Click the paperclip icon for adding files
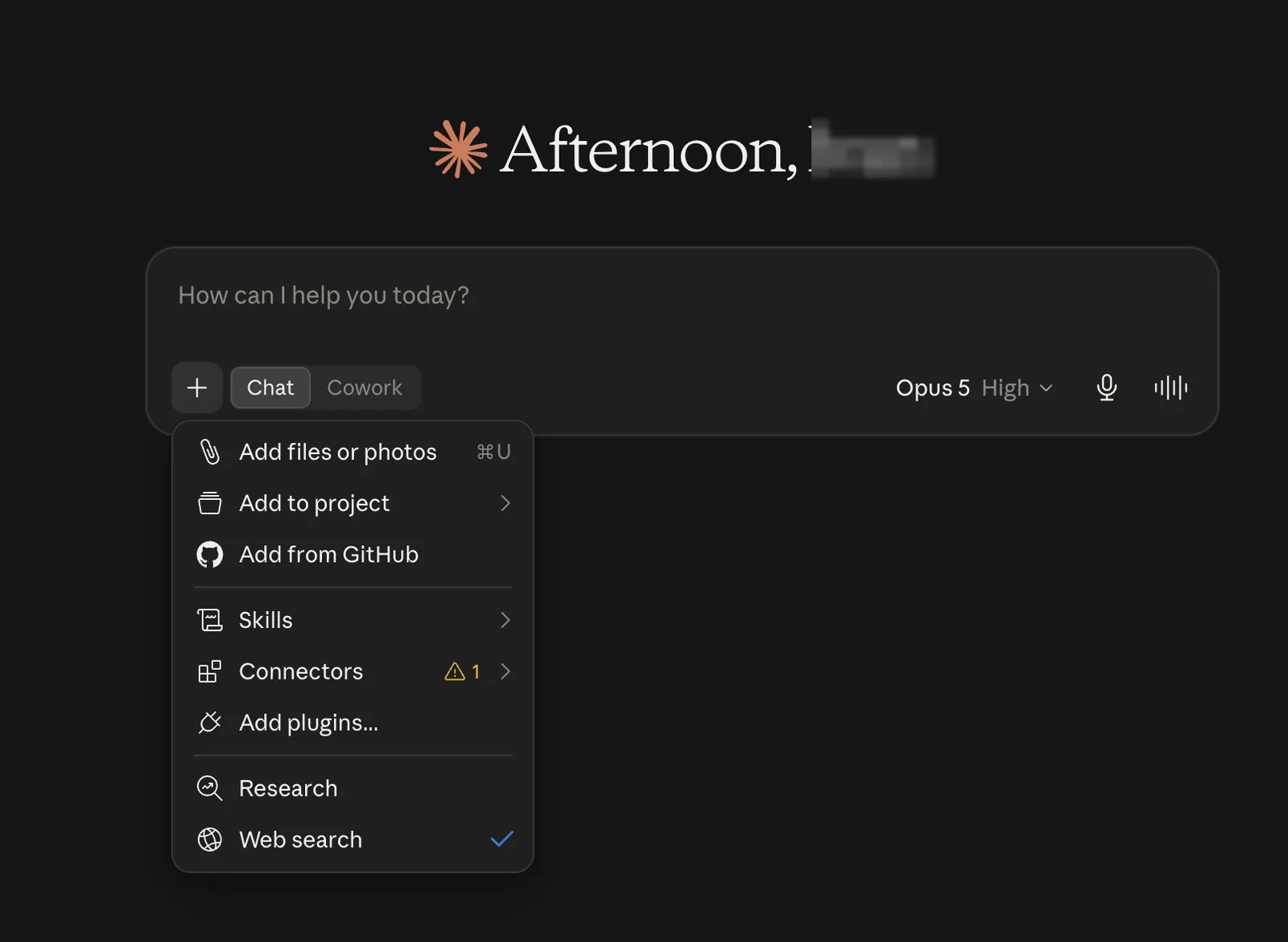1288x942 pixels. 209,452
